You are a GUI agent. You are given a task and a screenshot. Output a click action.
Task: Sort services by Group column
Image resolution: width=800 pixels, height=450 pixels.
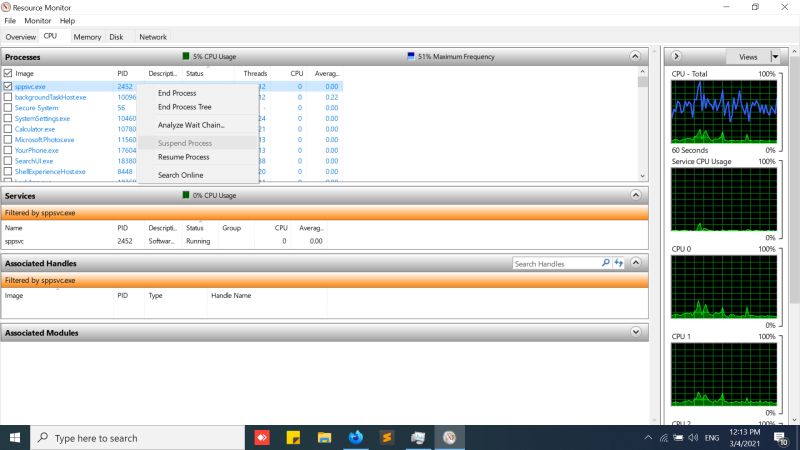(231, 228)
